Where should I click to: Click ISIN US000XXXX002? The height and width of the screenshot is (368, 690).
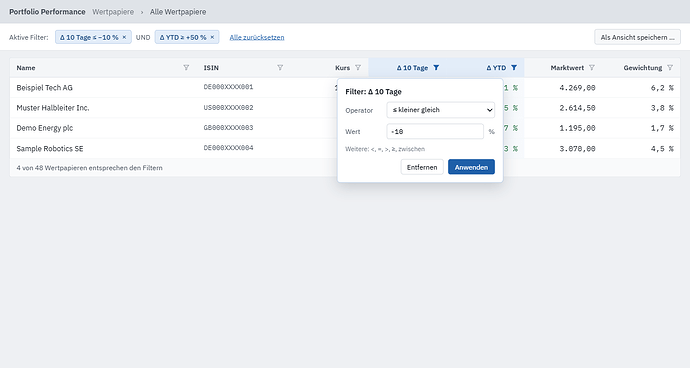(228, 107)
